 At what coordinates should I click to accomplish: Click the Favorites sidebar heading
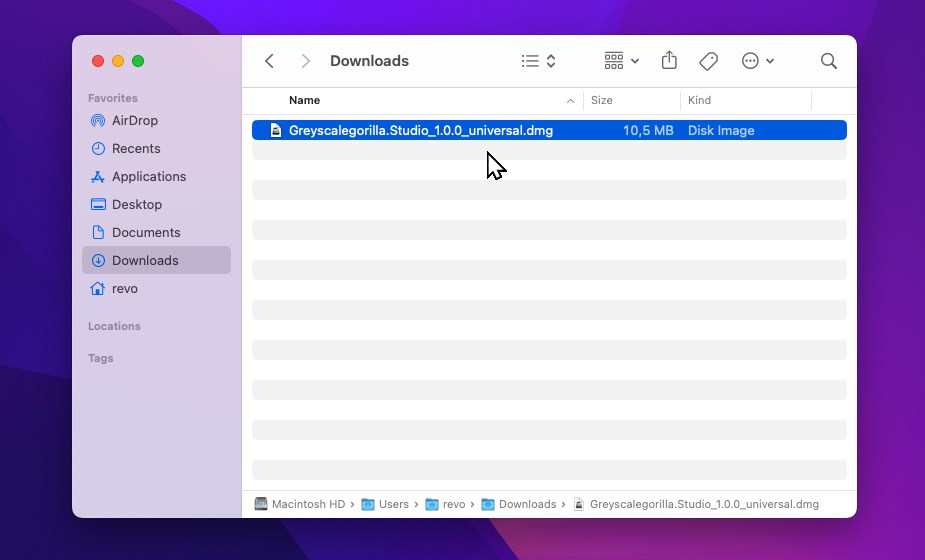(113, 98)
